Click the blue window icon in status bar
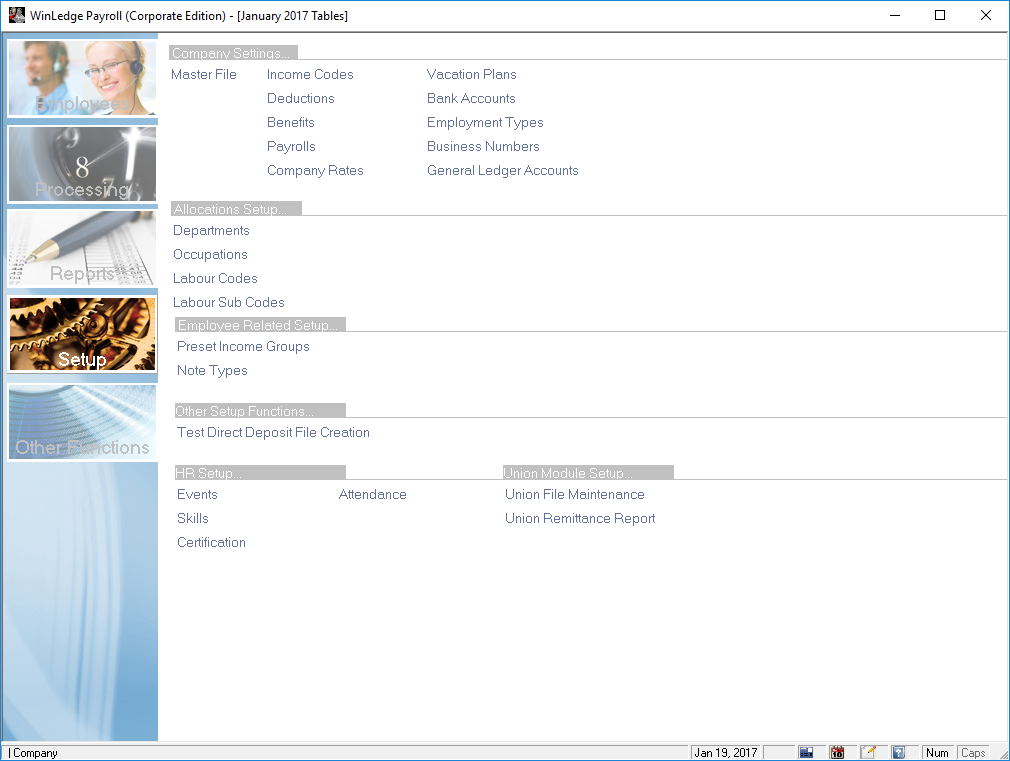The height and width of the screenshot is (761, 1010). tap(806, 752)
